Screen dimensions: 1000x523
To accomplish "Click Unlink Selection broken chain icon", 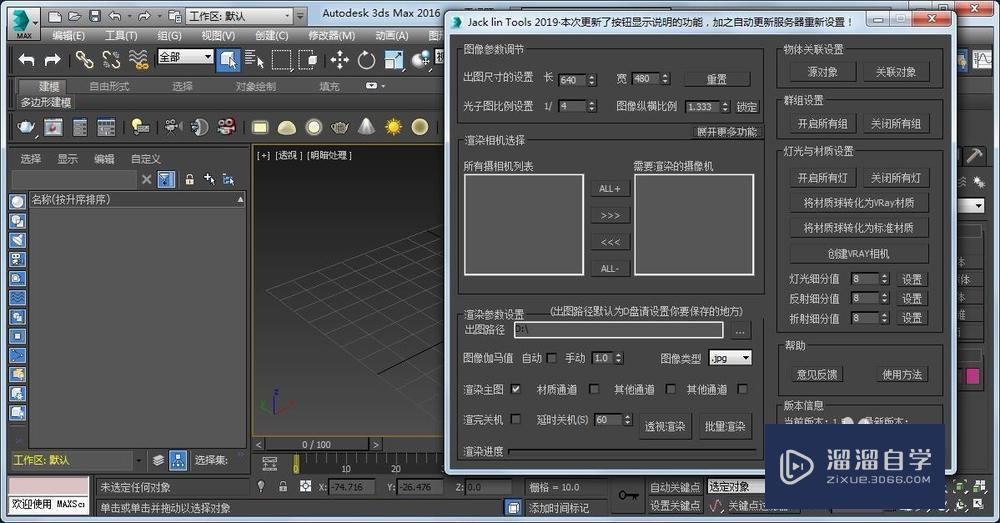I will point(111,59).
